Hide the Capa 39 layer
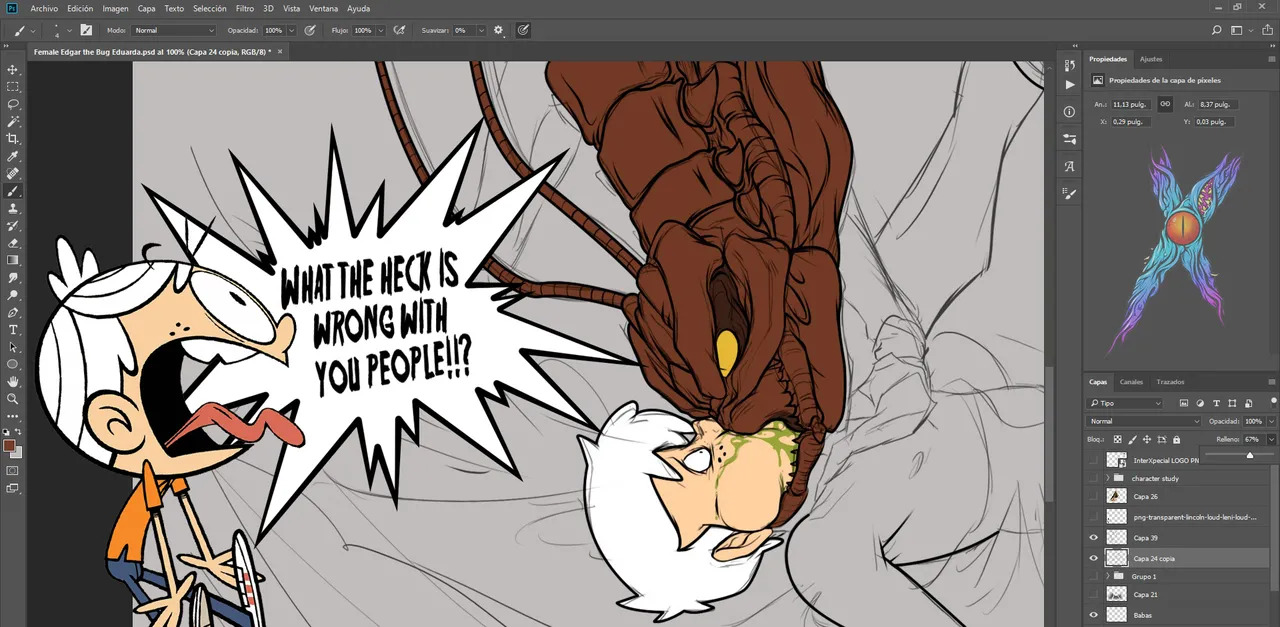This screenshot has width=1280, height=627. point(1093,538)
